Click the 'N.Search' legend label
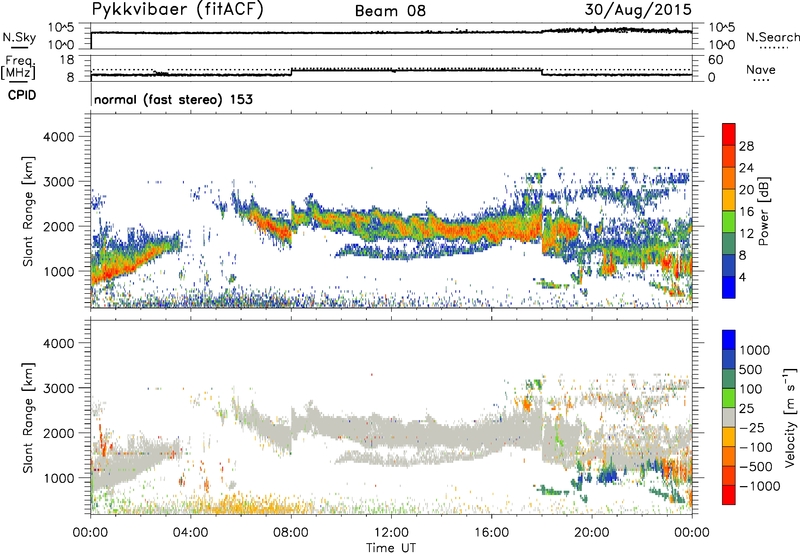 coord(772,37)
